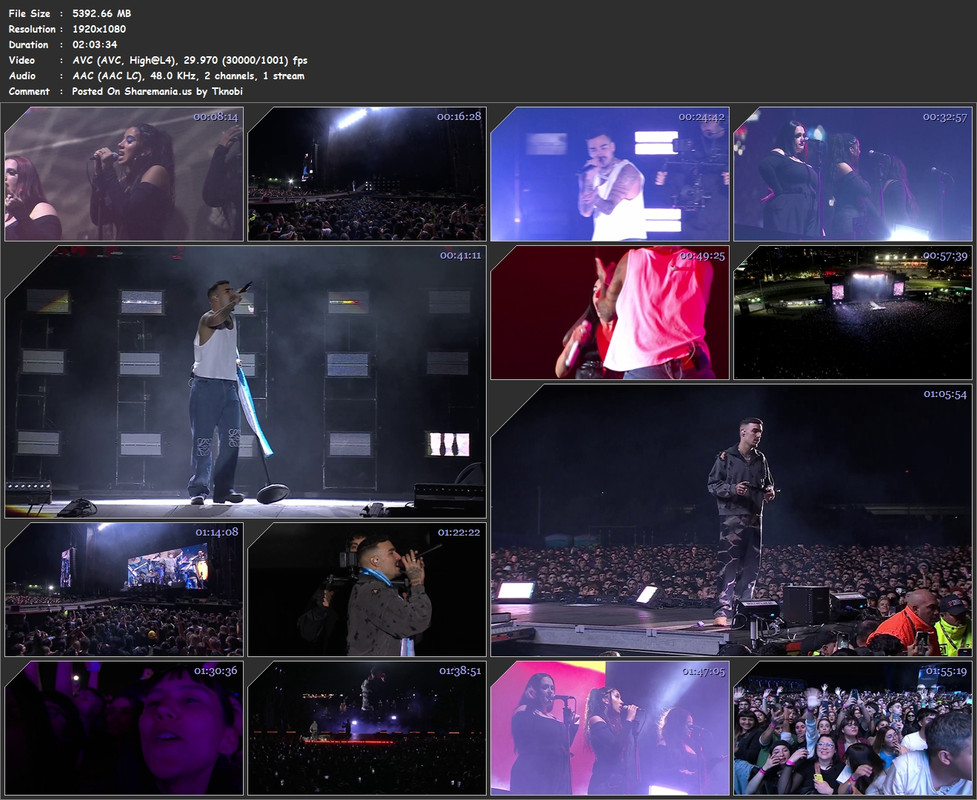The image size is (977, 800).
Task: Select the crowd shot at 00:16:28
Action: point(367,174)
